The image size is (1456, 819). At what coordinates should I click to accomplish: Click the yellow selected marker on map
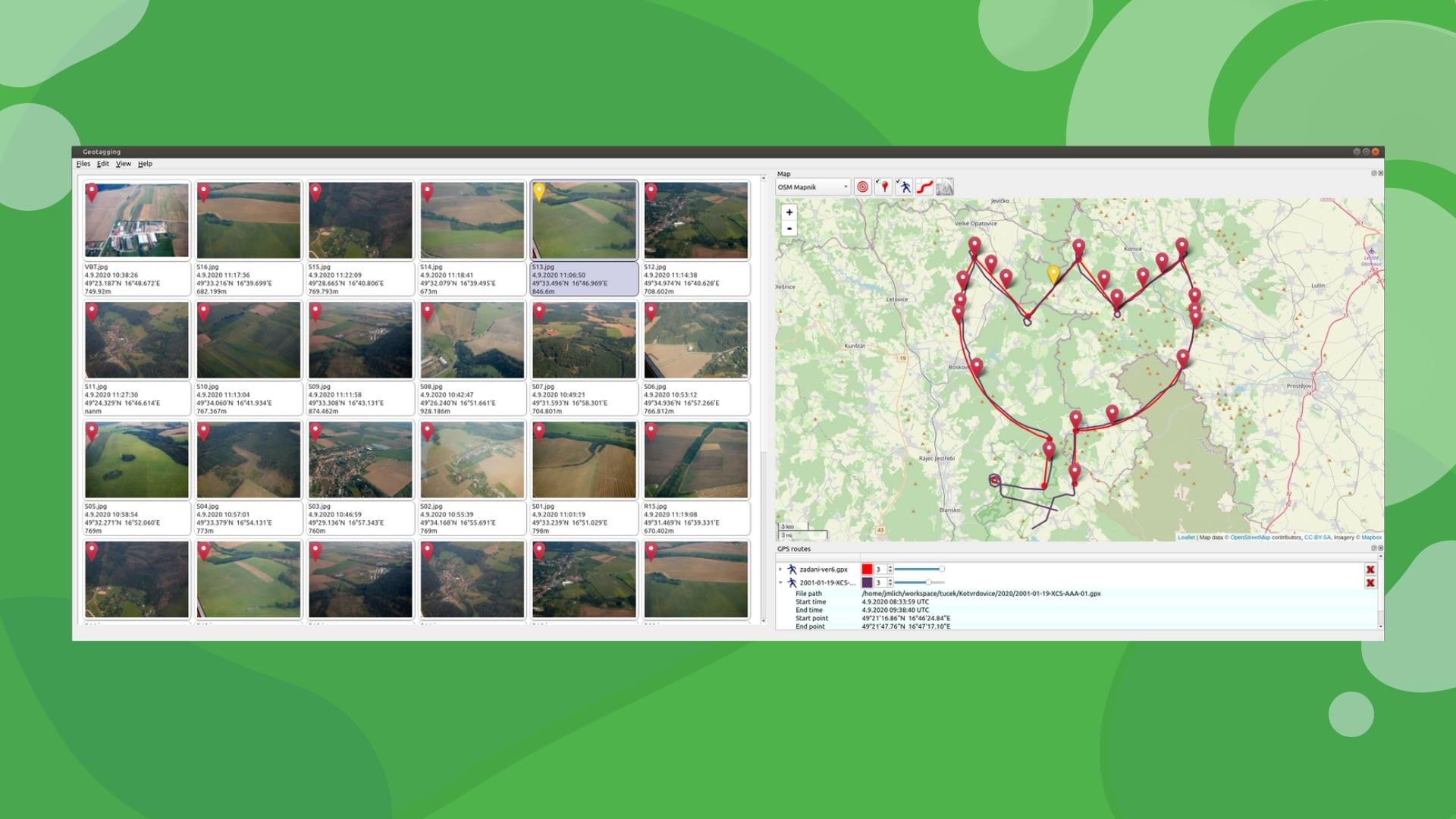click(x=1053, y=274)
